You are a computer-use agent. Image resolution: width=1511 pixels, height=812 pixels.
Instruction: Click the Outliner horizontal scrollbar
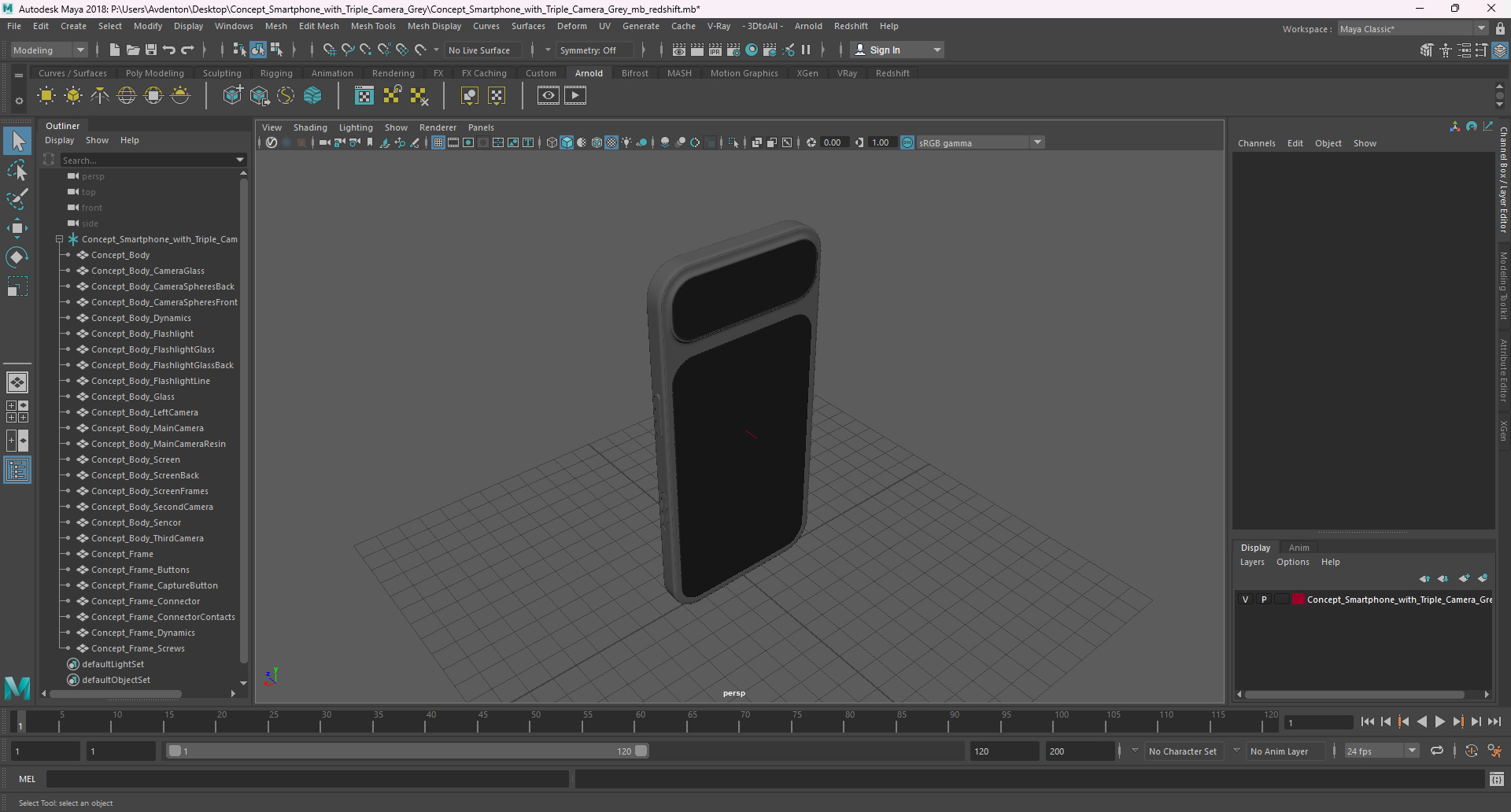tap(115, 693)
